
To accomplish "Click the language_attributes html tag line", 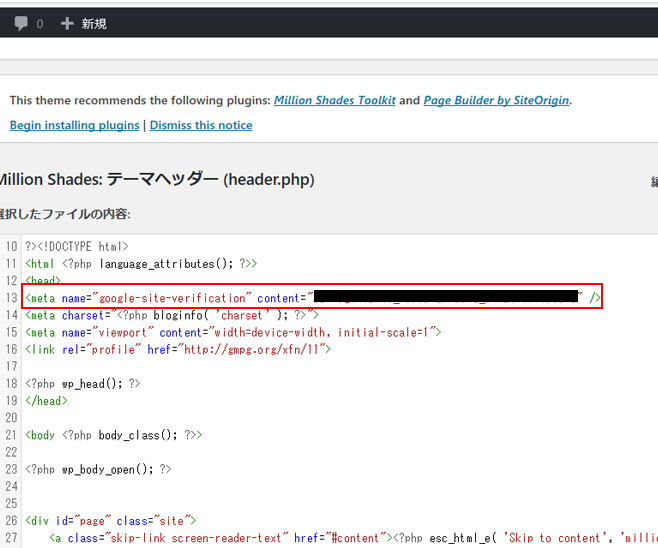I will click(140, 264).
